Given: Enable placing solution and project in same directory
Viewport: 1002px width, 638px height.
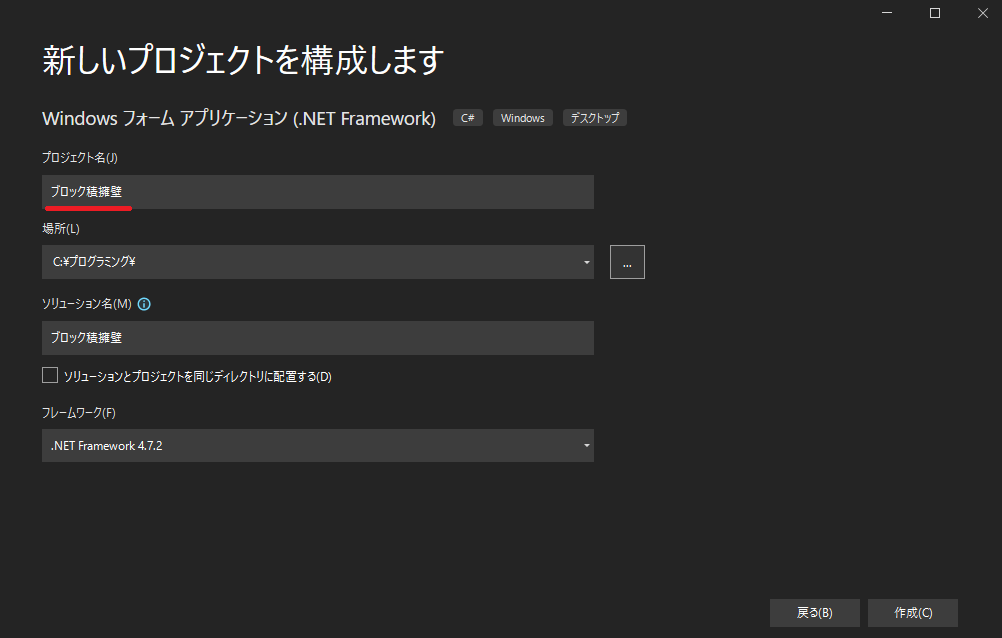Looking at the screenshot, I should [50, 375].
